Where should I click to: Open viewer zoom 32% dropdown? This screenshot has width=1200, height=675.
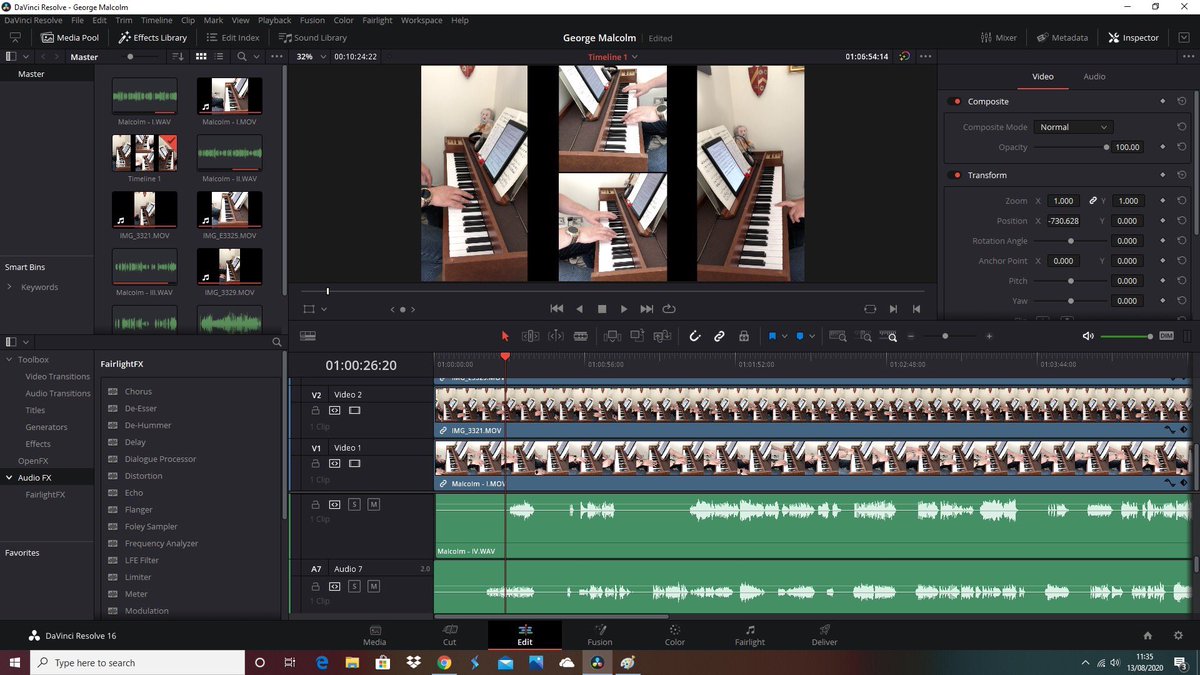[311, 56]
